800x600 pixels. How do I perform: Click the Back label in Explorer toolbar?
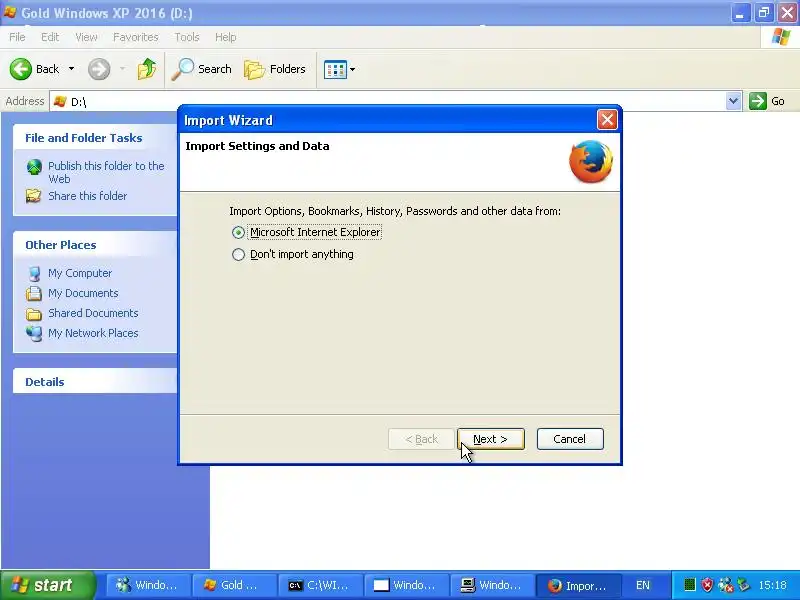coord(47,69)
